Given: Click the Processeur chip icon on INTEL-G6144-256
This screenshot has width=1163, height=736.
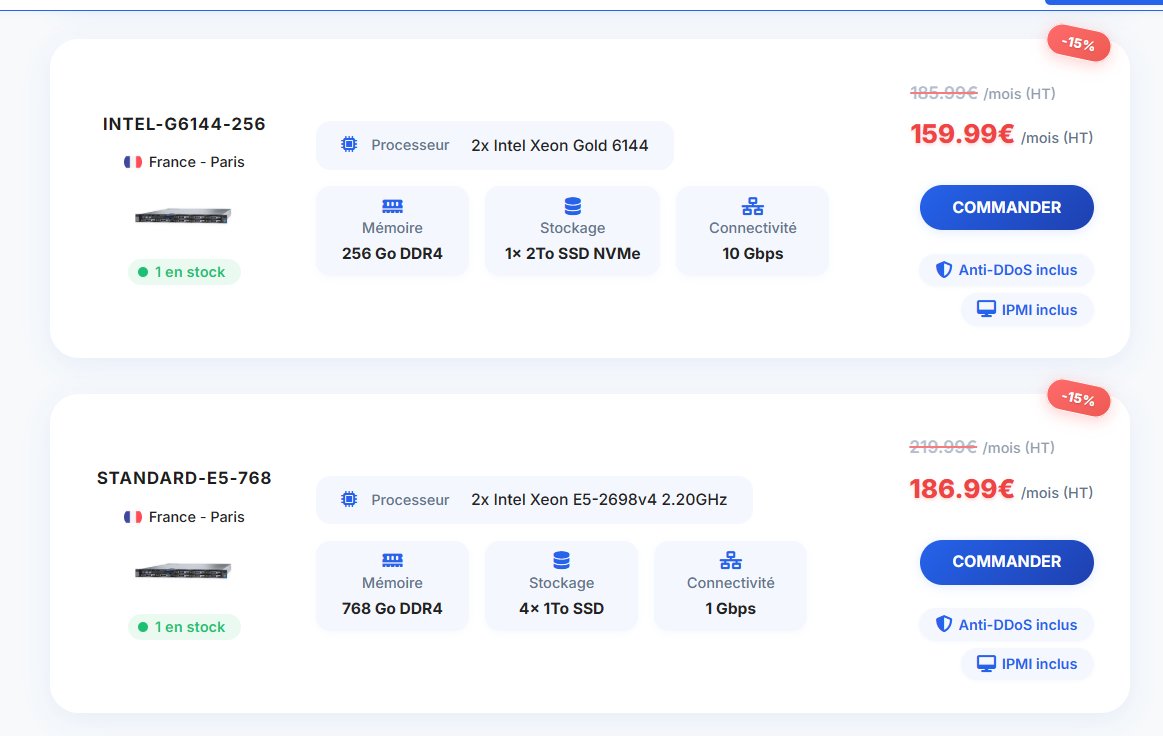Looking at the screenshot, I should (349, 144).
